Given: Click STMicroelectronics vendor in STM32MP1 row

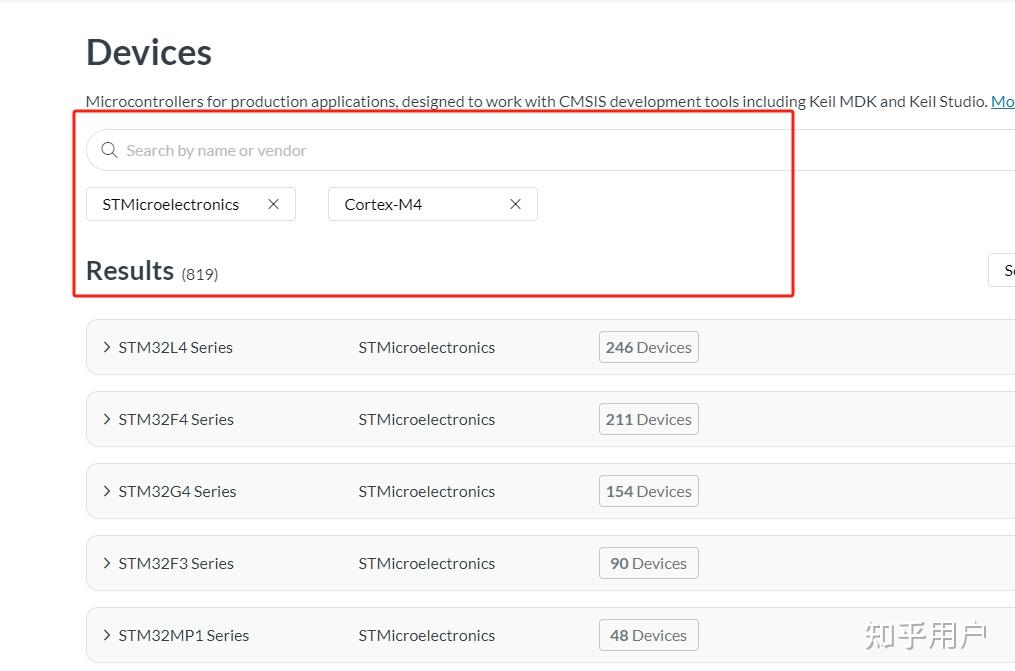Looking at the screenshot, I should [426, 635].
